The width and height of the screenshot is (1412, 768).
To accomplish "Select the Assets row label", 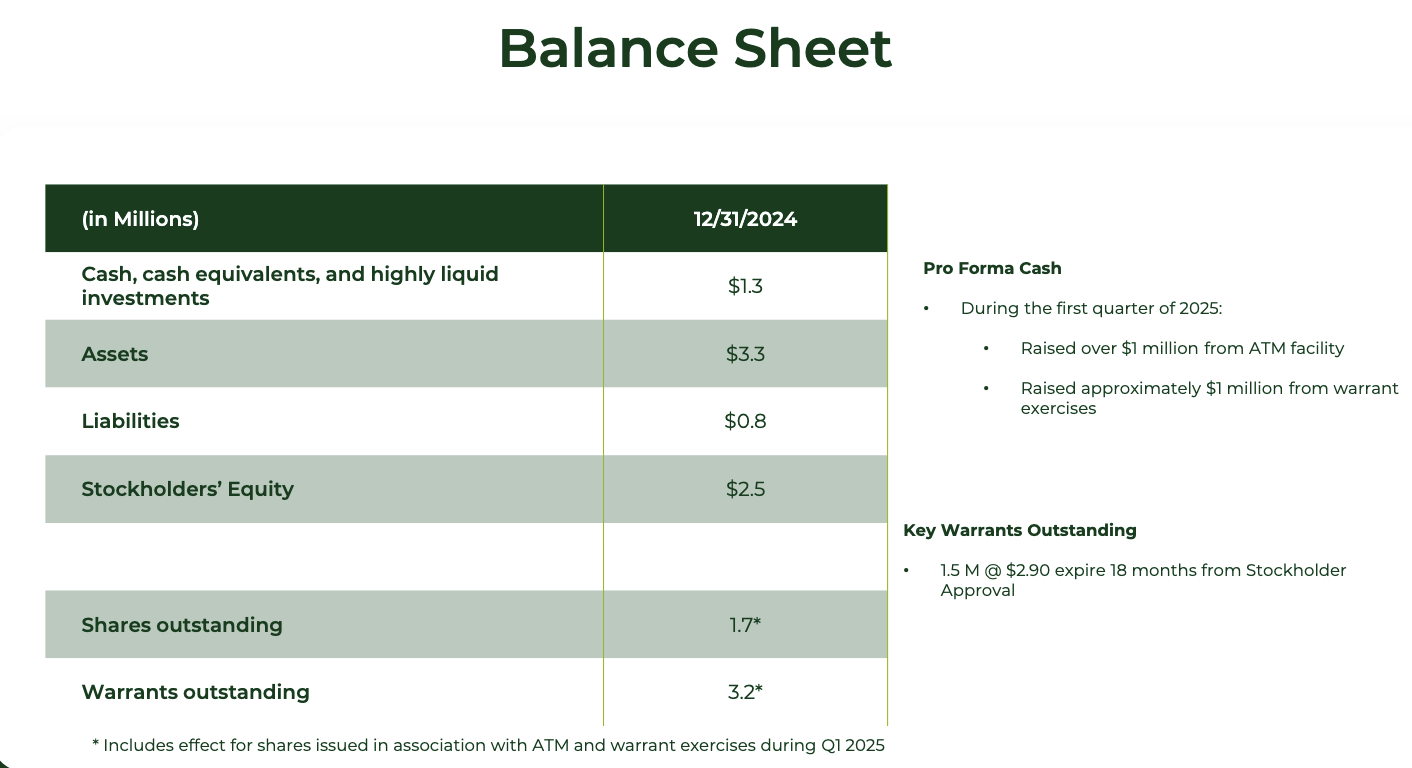I will [115, 354].
